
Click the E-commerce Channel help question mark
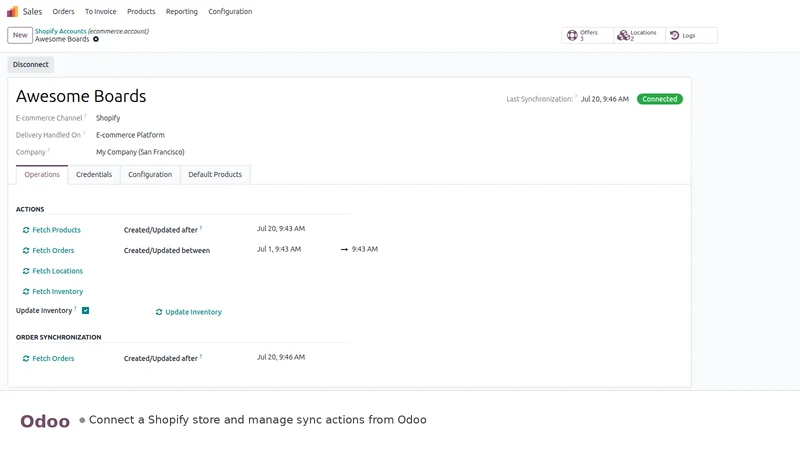coord(85,116)
